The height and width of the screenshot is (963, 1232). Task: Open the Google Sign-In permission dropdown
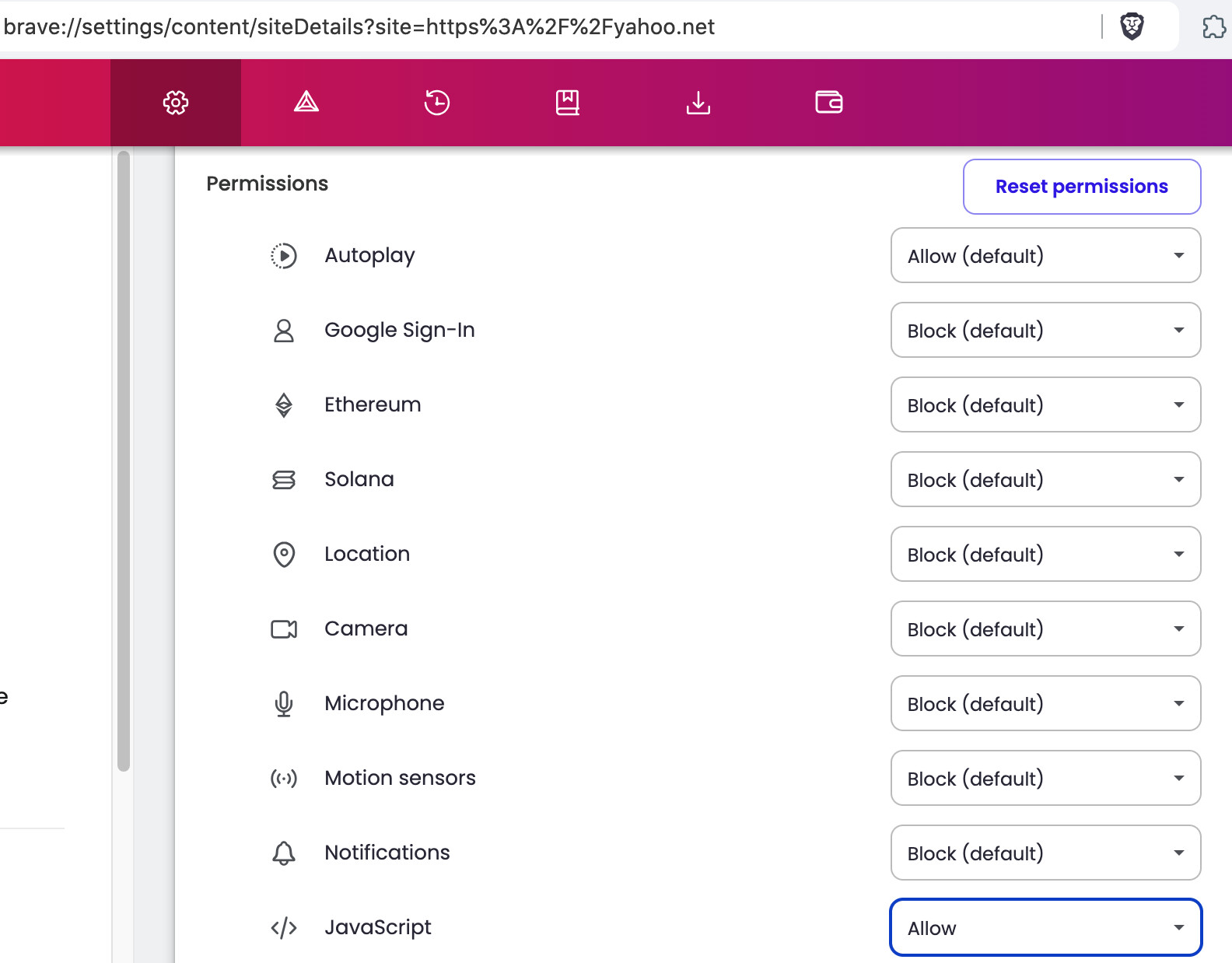(1045, 331)
